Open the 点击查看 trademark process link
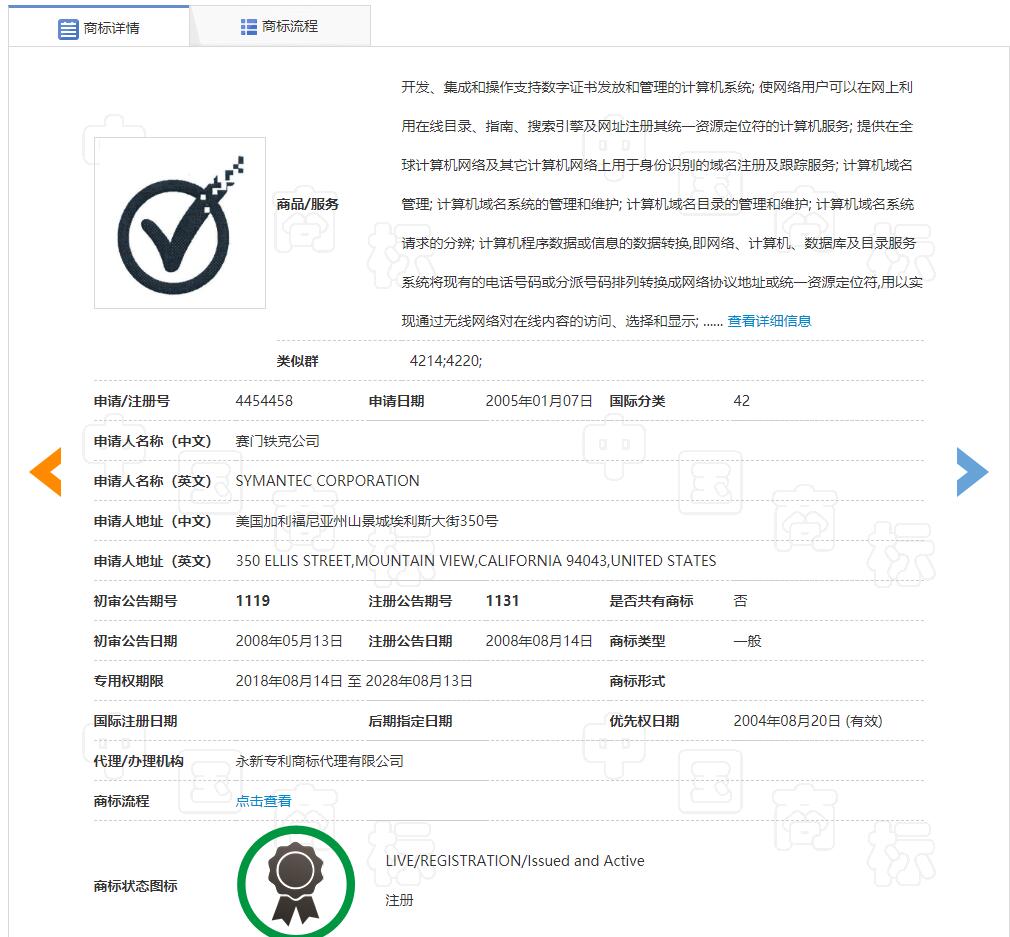1010x937 pixels. point(263,800)
